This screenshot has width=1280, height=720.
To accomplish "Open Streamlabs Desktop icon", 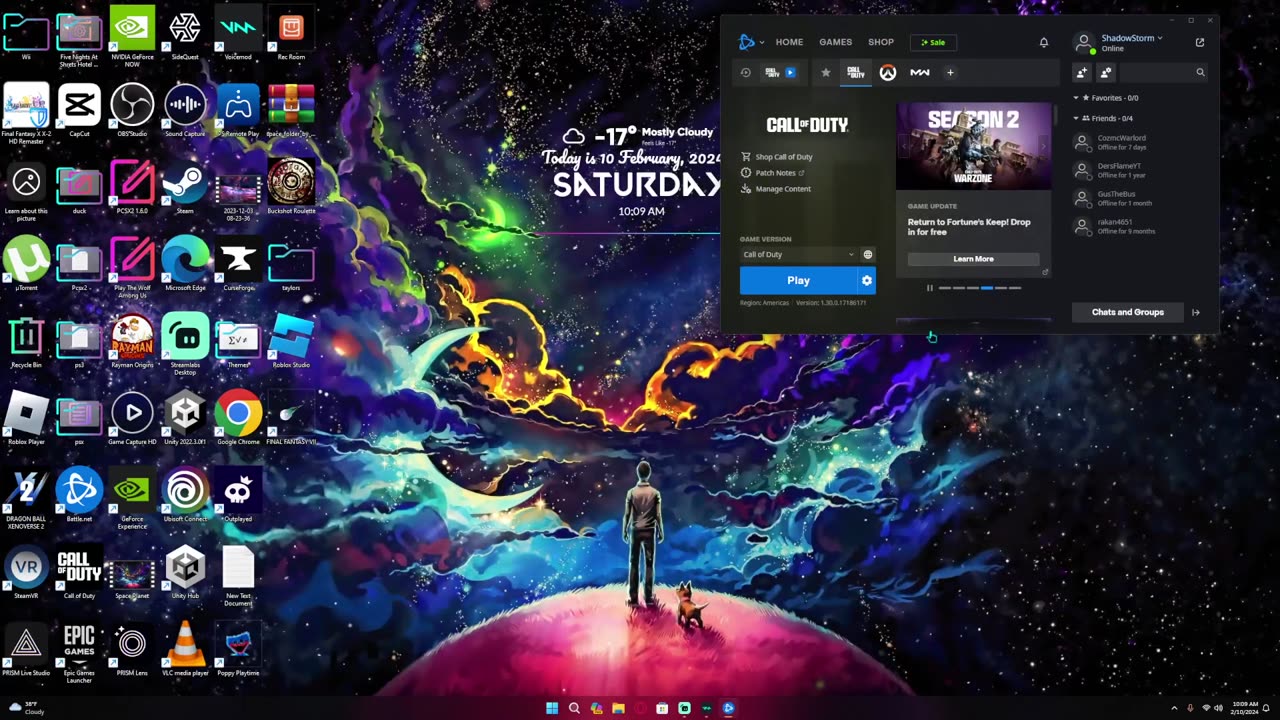I will (x=185, y=342).
